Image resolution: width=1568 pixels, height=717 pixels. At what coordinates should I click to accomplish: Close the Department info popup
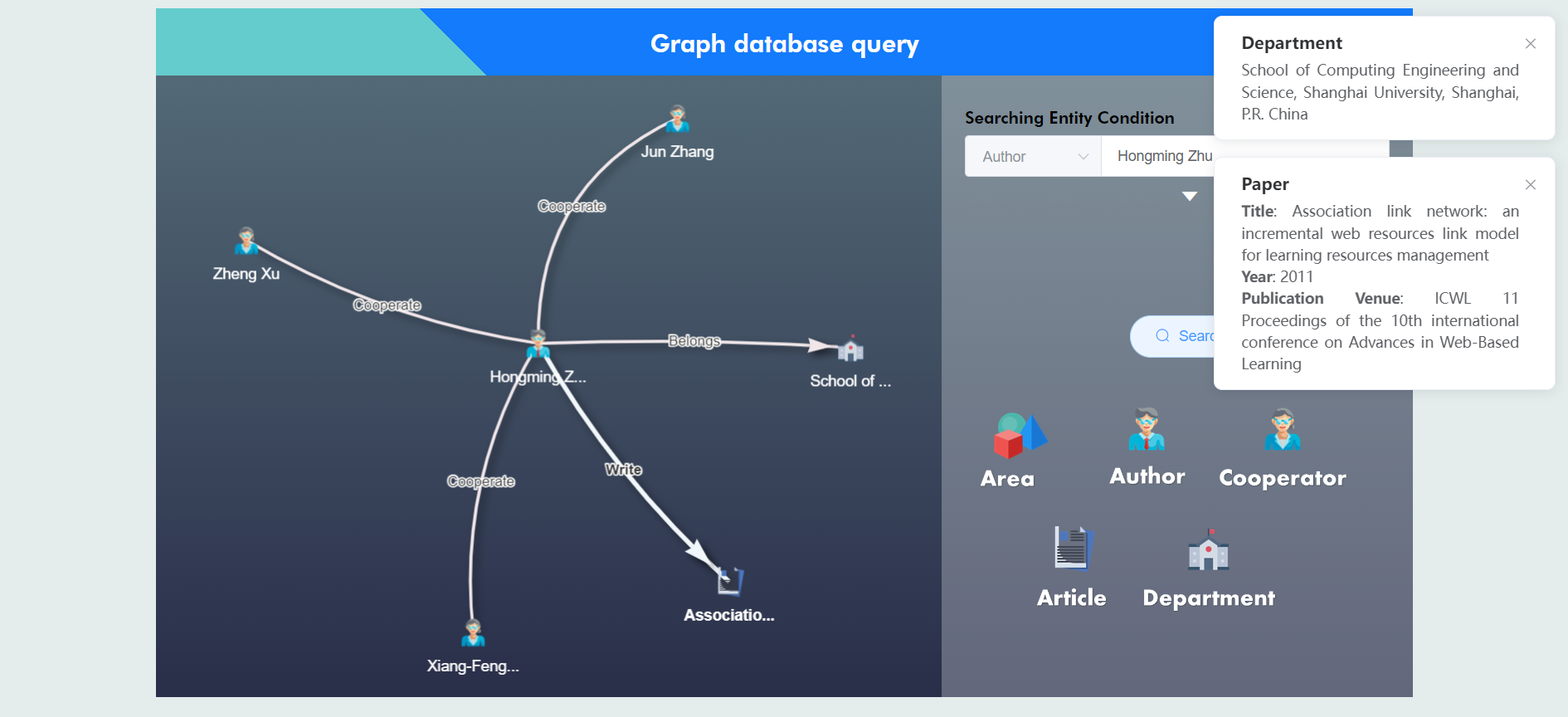pyautogui.click(x=1531, y=44)
